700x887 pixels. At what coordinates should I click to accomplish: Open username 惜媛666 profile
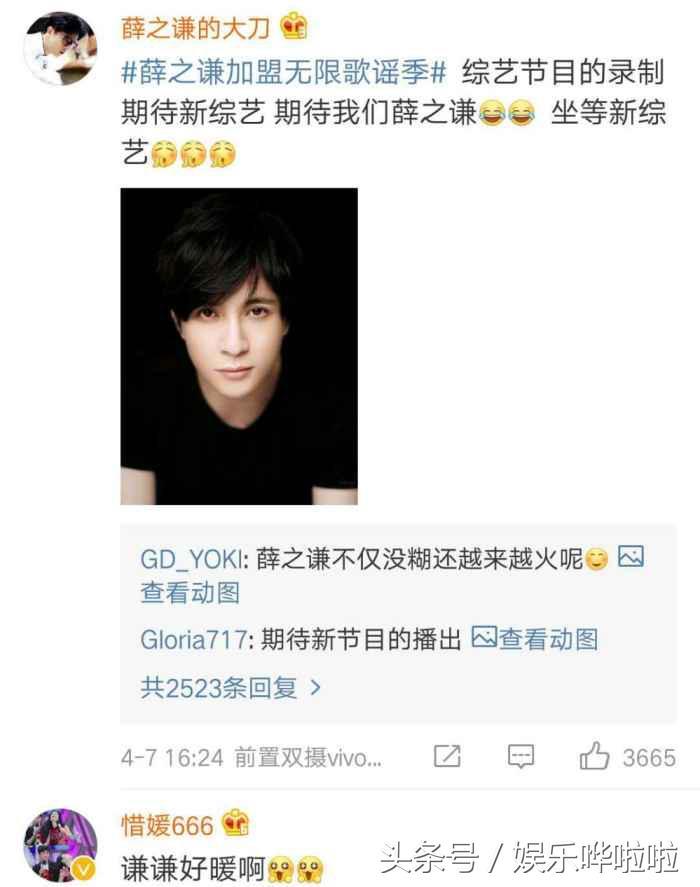(x=168, y=825)
